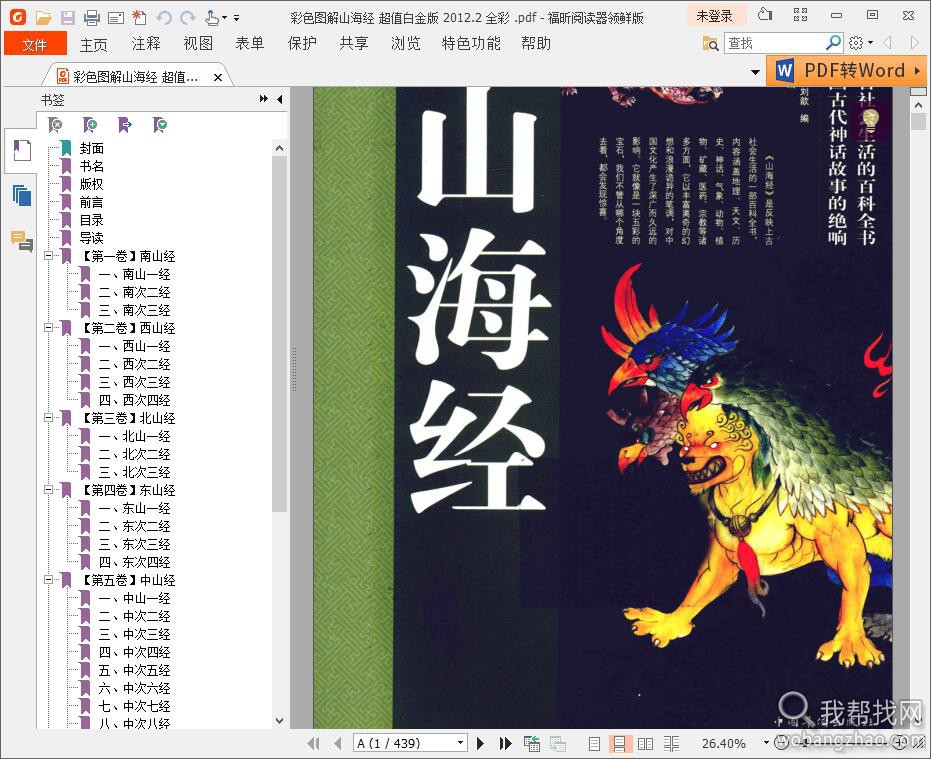
Task: Add new bookmark with the plus bookmark icon
Action: point(90,124)
